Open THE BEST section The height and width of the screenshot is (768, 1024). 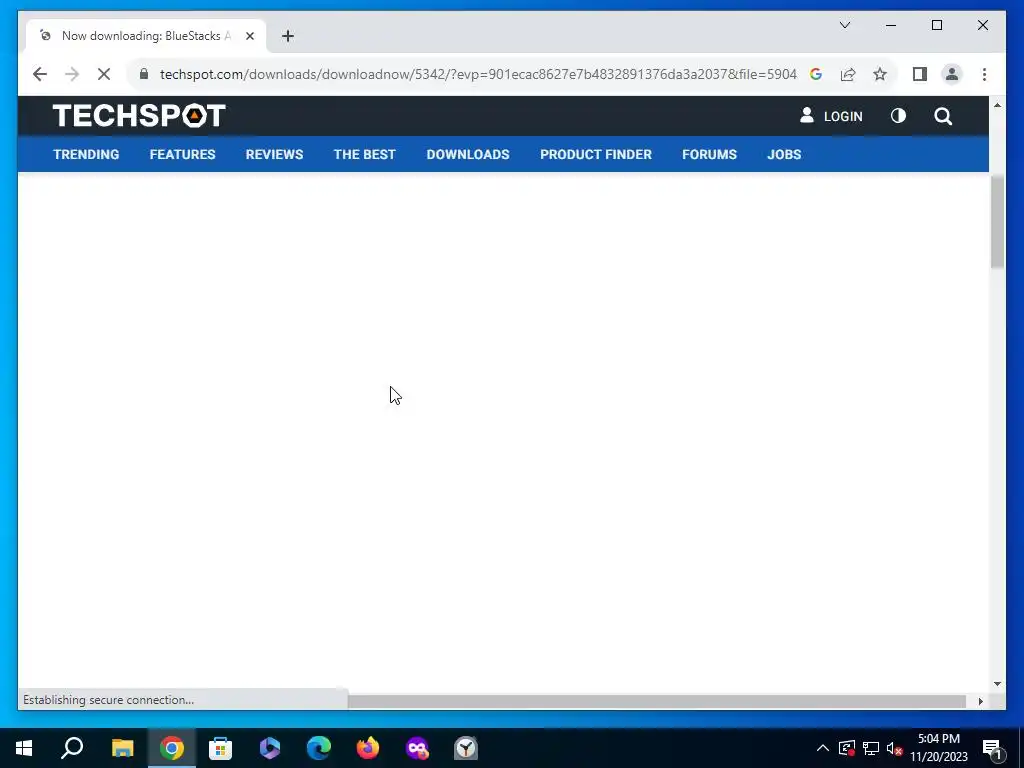click(364, 154)
